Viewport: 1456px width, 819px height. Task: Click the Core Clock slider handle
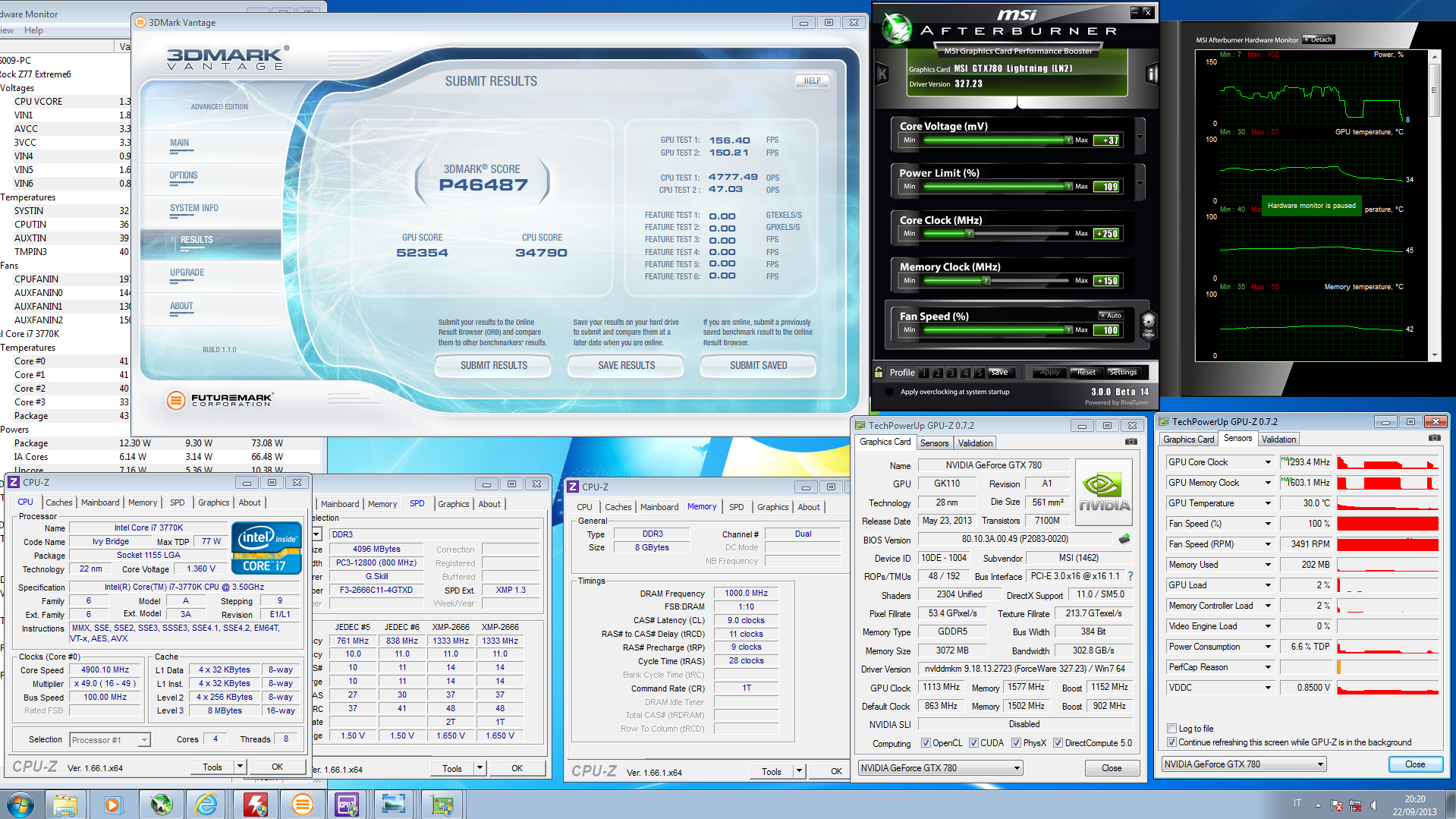(970, 234)
